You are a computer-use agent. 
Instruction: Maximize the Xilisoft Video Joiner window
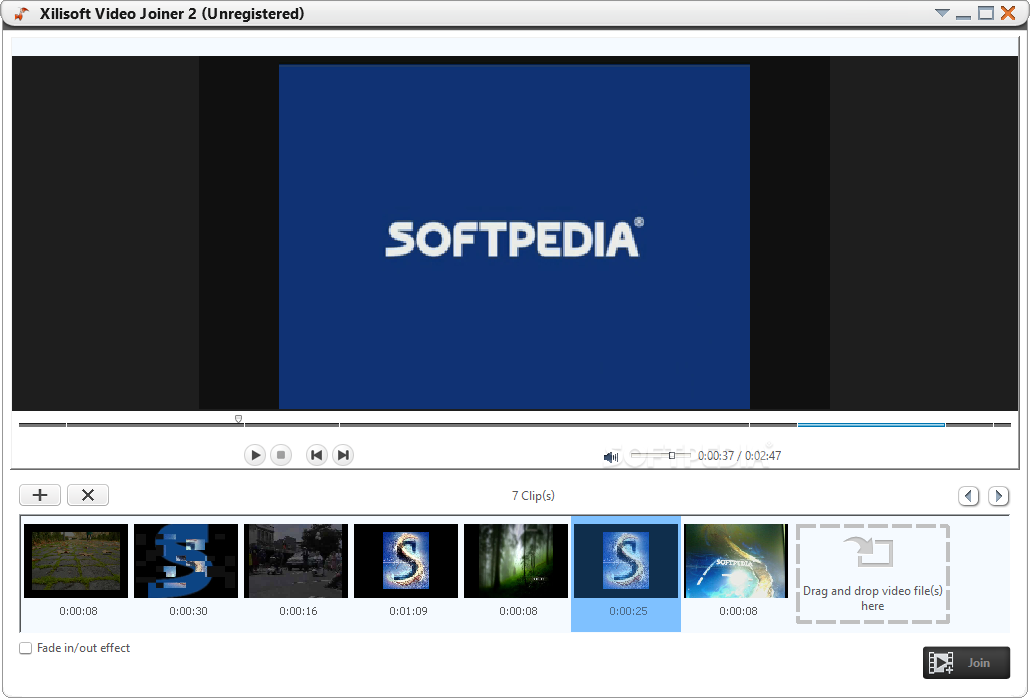click(x=986, y=13)
